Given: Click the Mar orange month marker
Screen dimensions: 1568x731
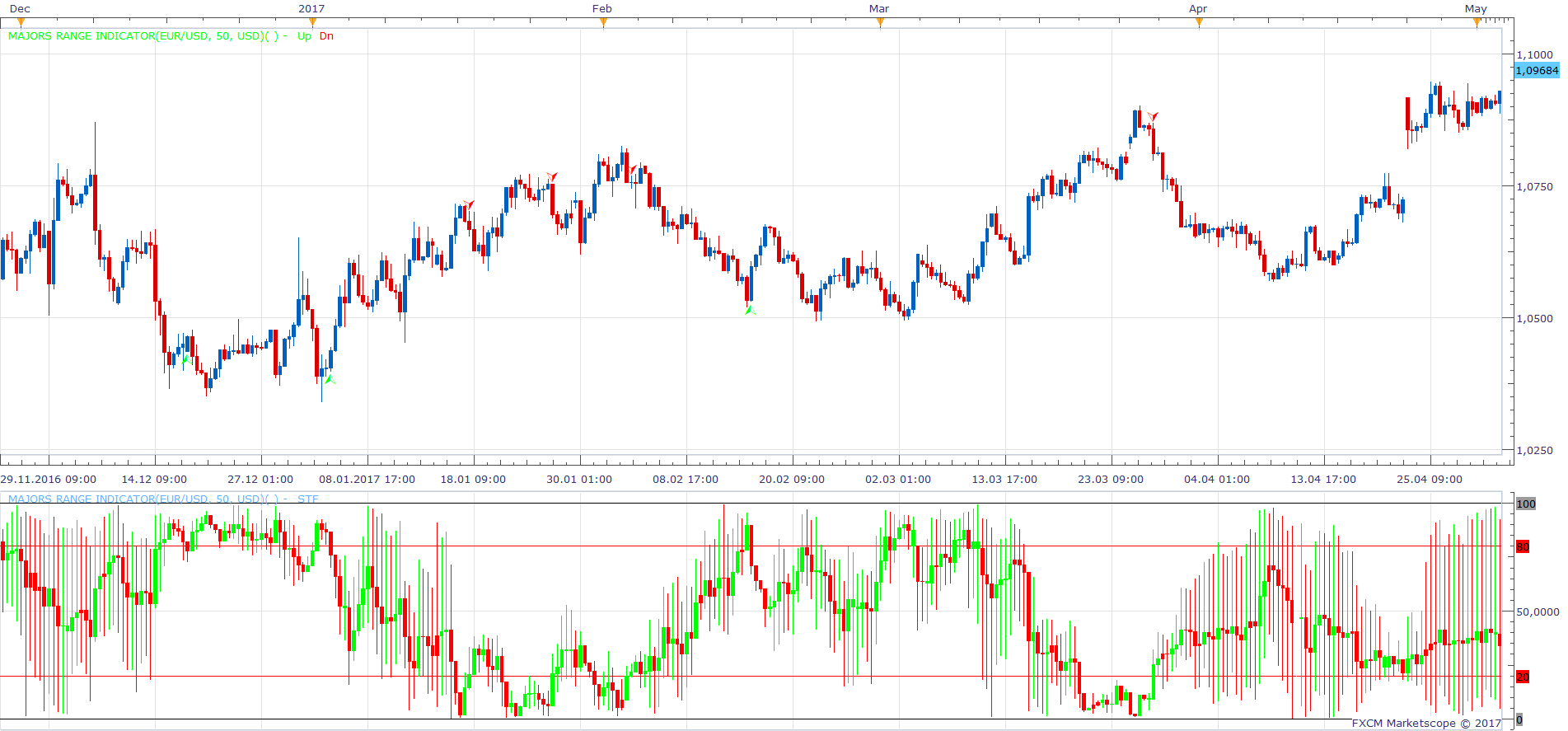Looking at the screenshot, I should 880,22.
